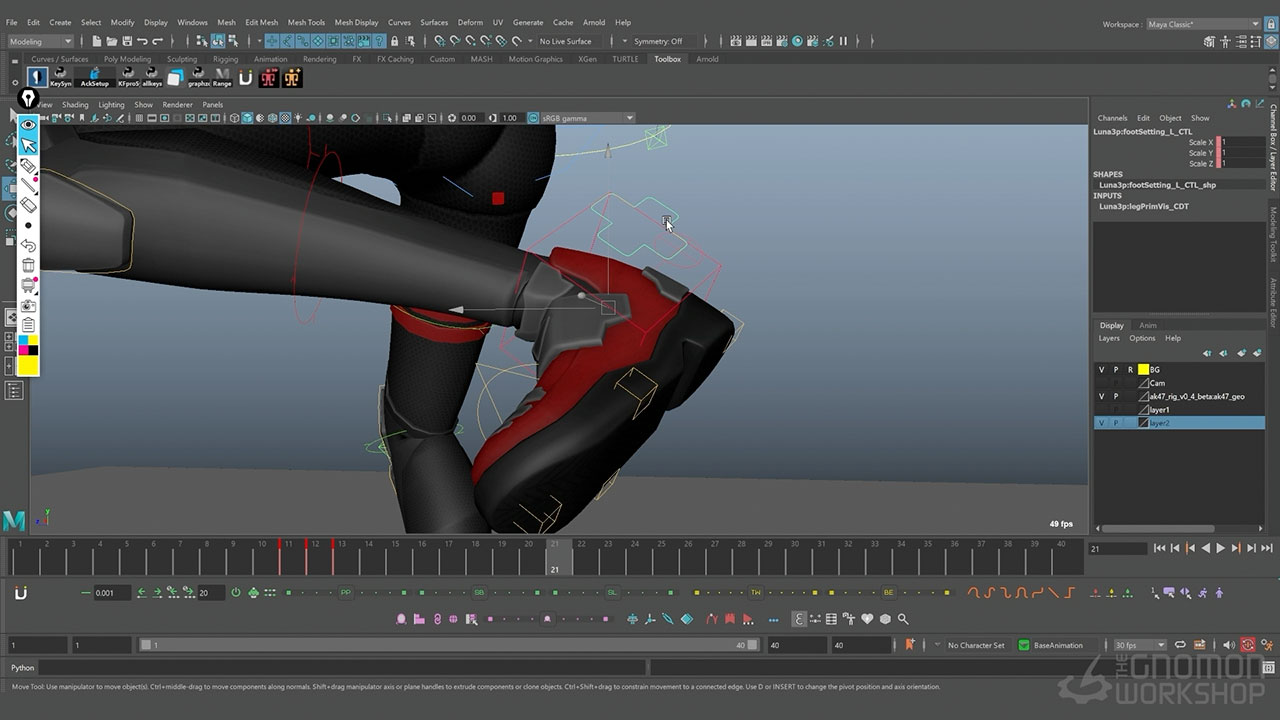This screenshot has height=720, width=1280.
Task: Expand the sRGB gamma view transform dropdown
Action: pos(629,118)
